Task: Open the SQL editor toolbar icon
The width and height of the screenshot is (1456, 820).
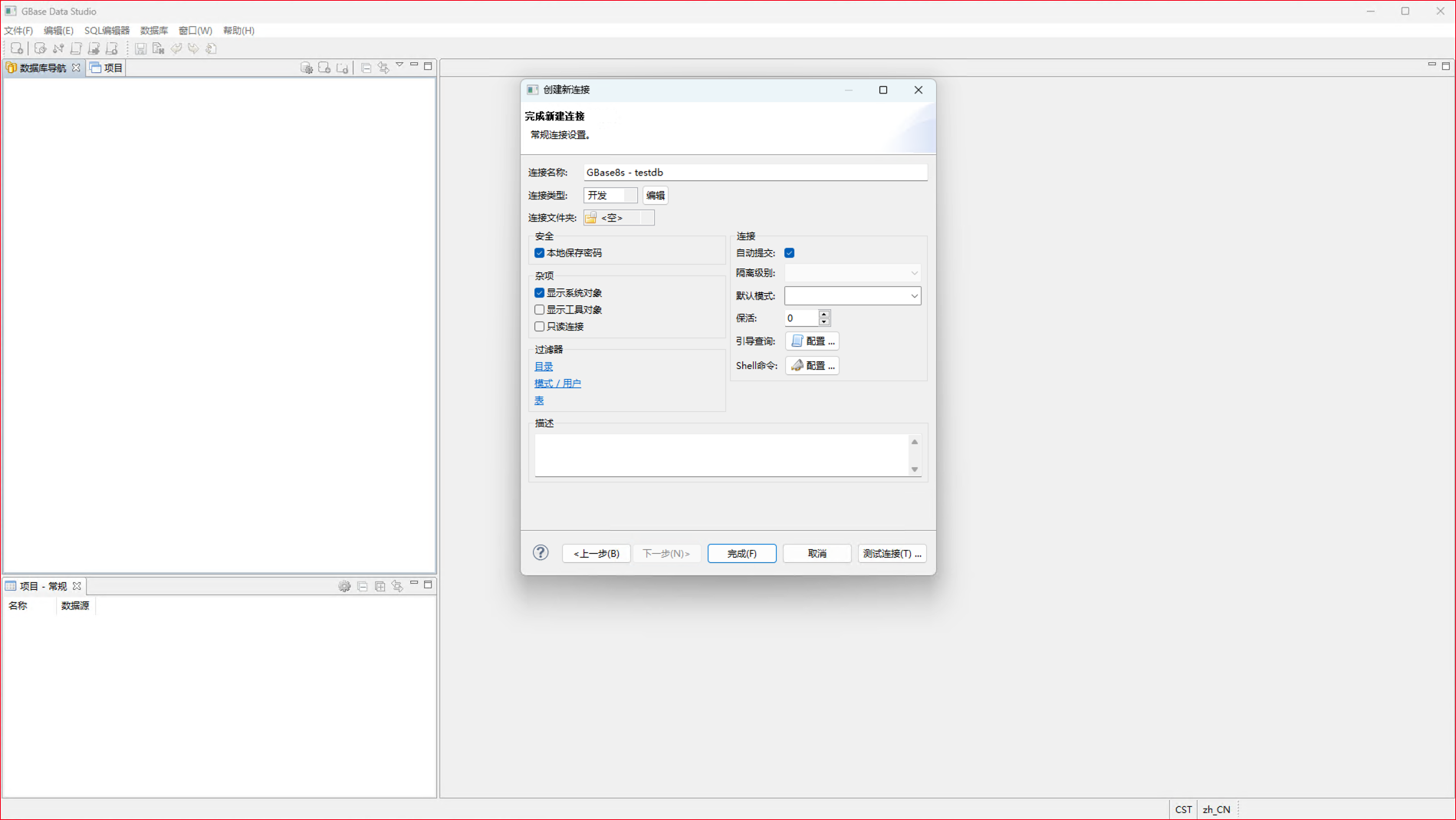Action: tap(76, 48)
